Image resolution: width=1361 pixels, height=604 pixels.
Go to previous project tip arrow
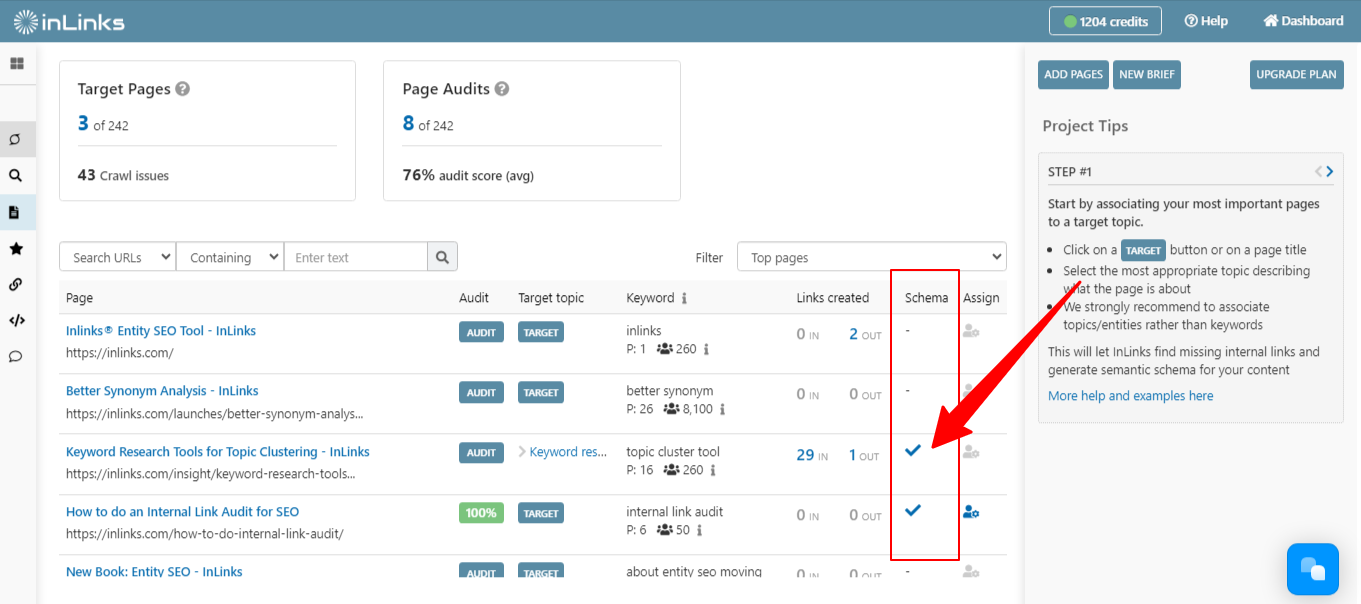point(1319,172)
